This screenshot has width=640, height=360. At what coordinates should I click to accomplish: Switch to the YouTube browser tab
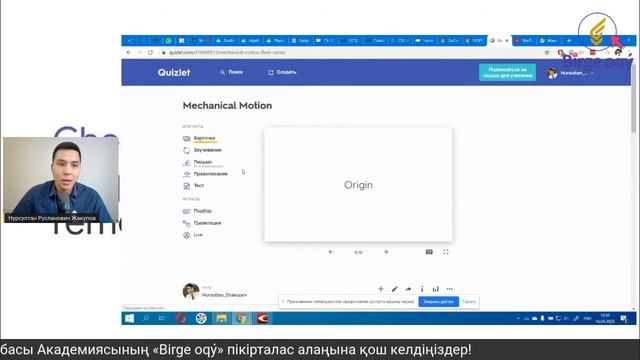pyautogui.click(x=524, y=41)
